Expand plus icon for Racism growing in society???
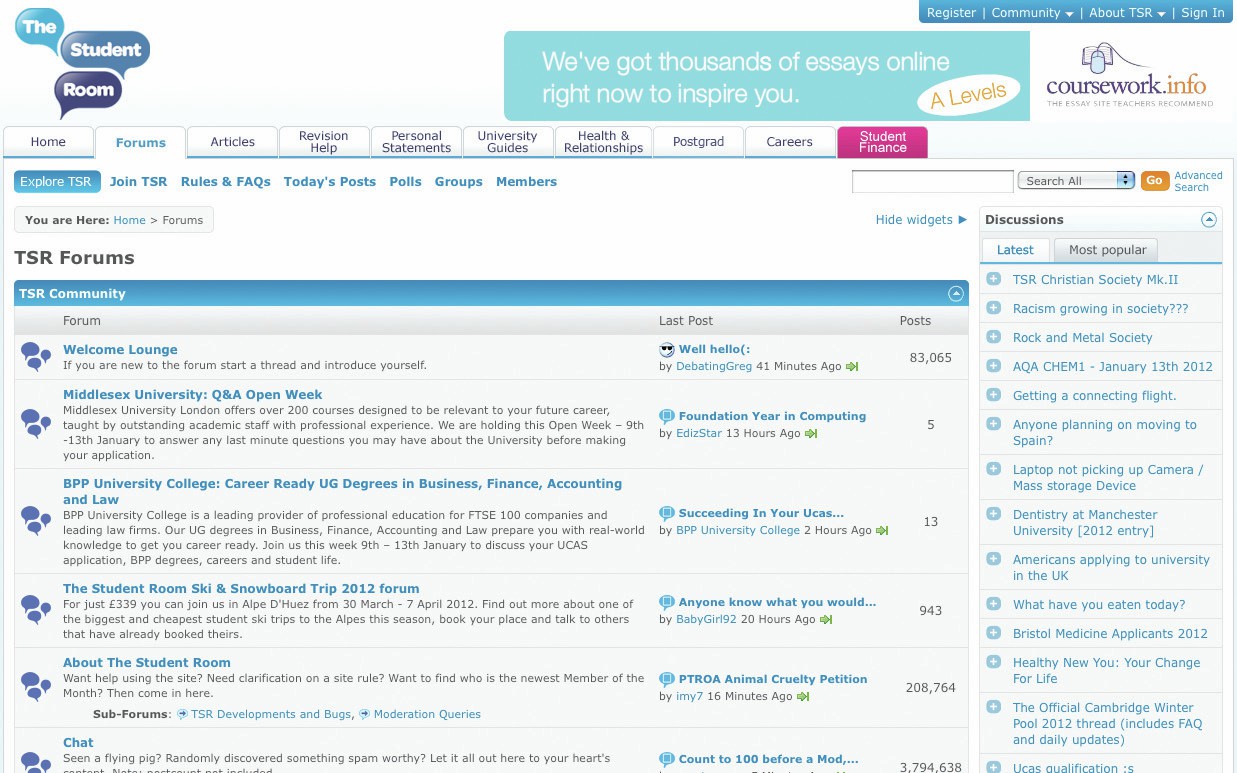The height and width of the screenshot is (773, 1237). point(994,308)
